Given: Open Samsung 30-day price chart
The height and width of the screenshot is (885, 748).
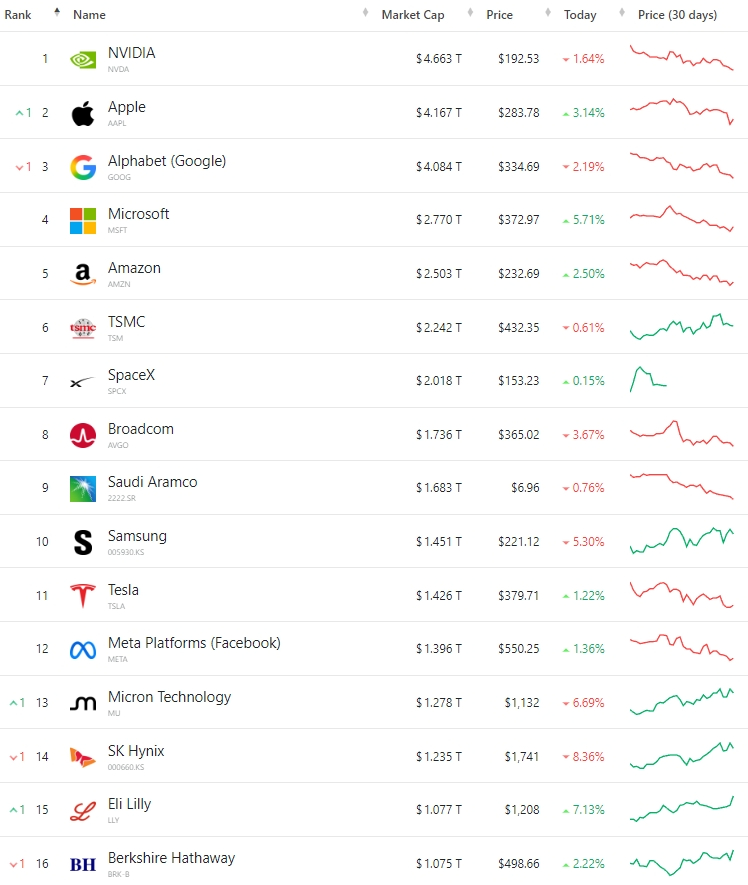Looking at the screenshot, I should [x=681, y=540].
